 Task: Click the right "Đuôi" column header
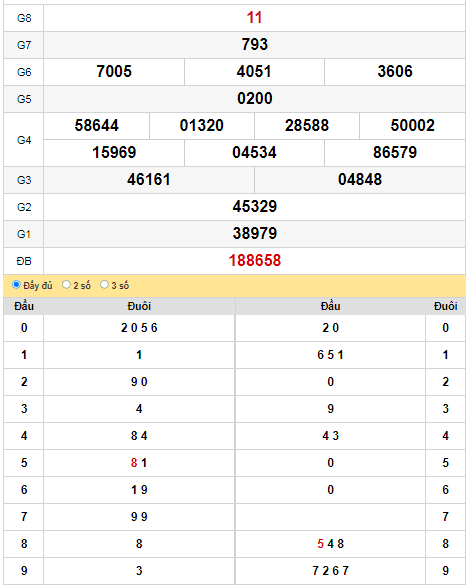pyautogui.click(x=446, y=306)
